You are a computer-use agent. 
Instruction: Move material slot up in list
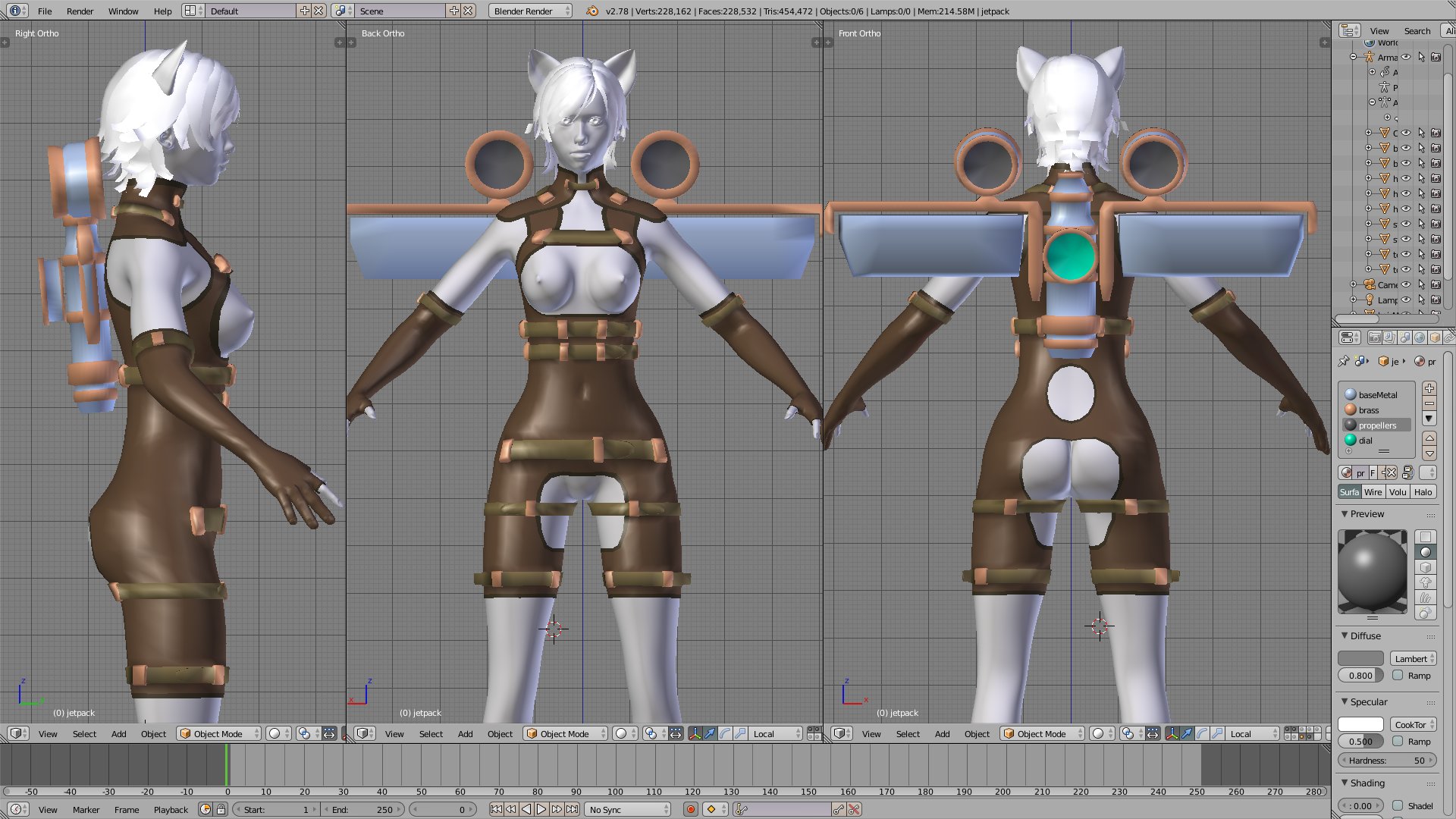(x=1429, y=438)
